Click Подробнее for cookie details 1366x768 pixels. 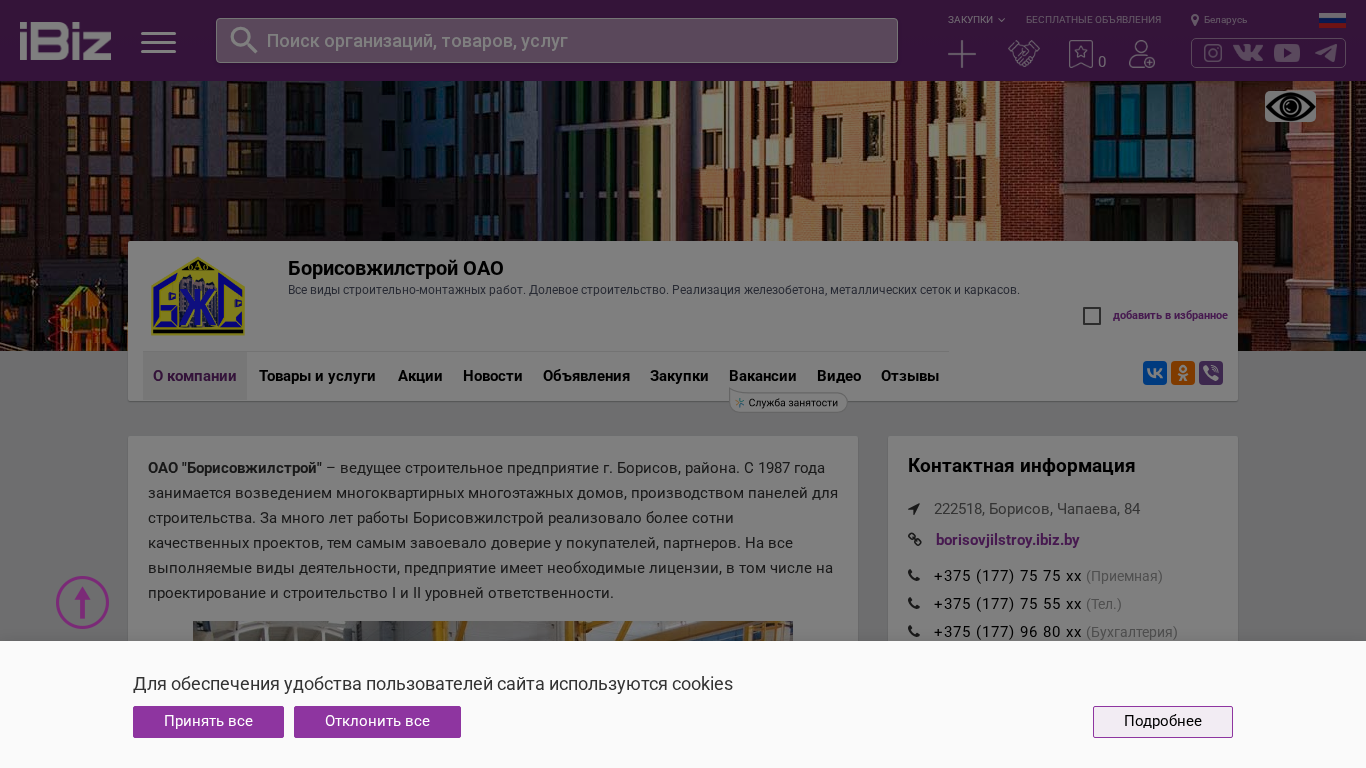[x=1163, y=722]
